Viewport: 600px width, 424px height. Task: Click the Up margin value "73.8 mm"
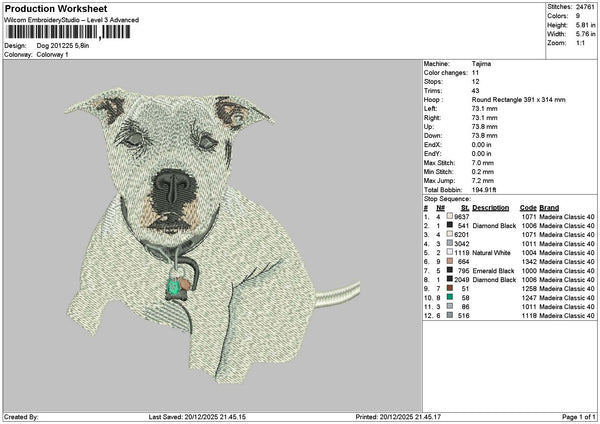pos(484,127)
